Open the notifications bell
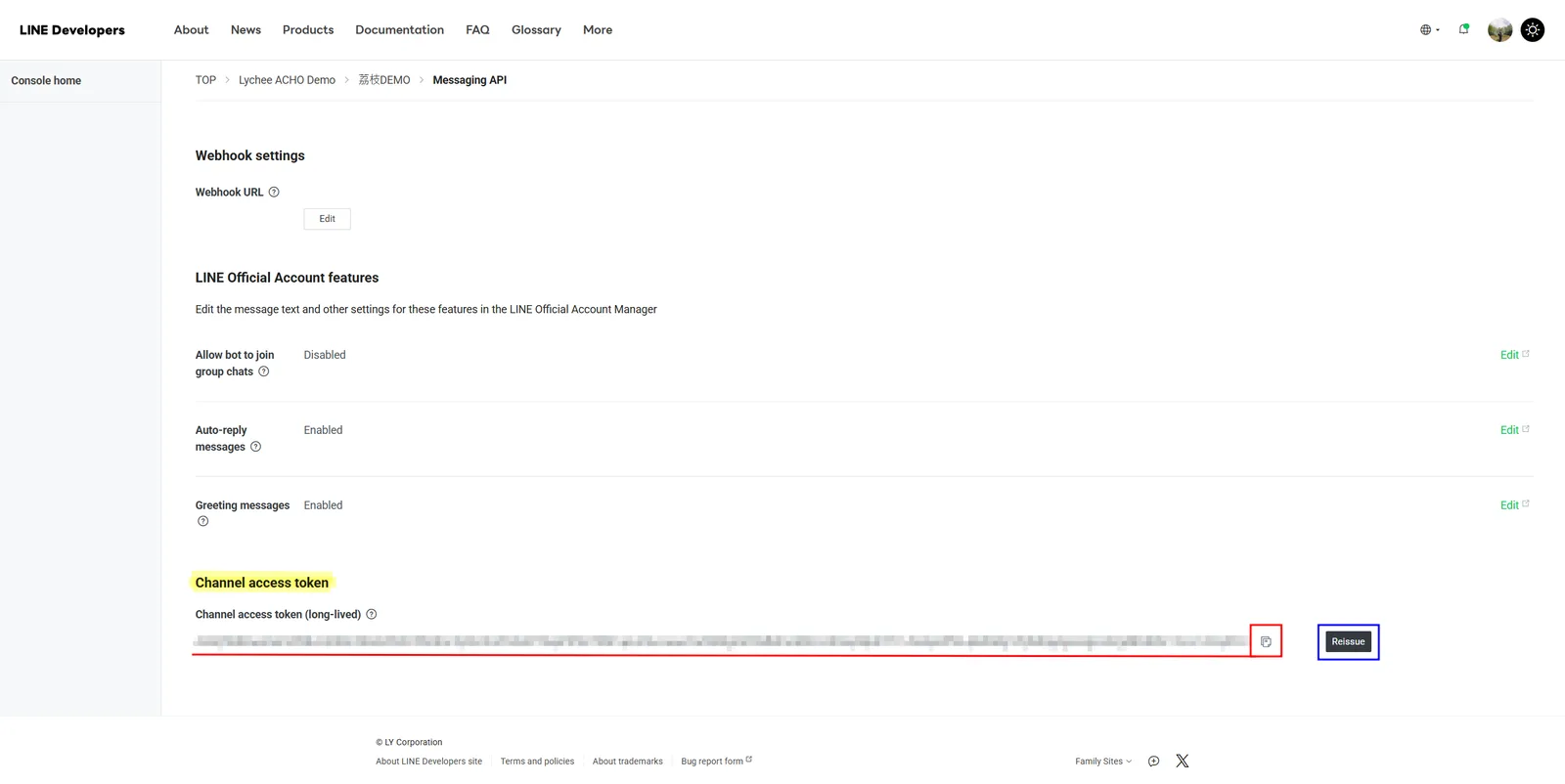The height and width of the screenshot is (784, 1565). (x=1464, y=29)
